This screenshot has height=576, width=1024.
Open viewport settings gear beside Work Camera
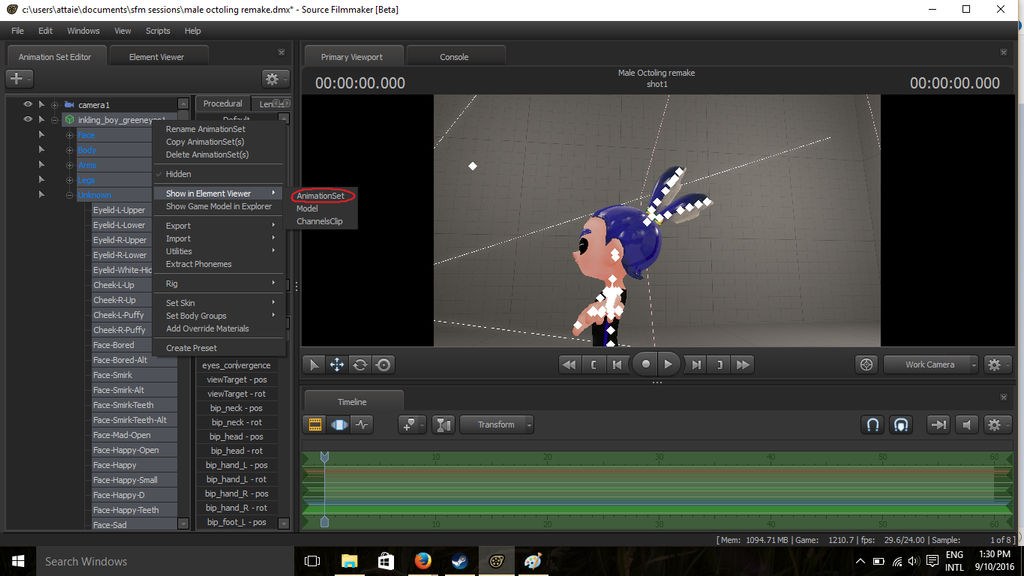click(x=995, y=364)
